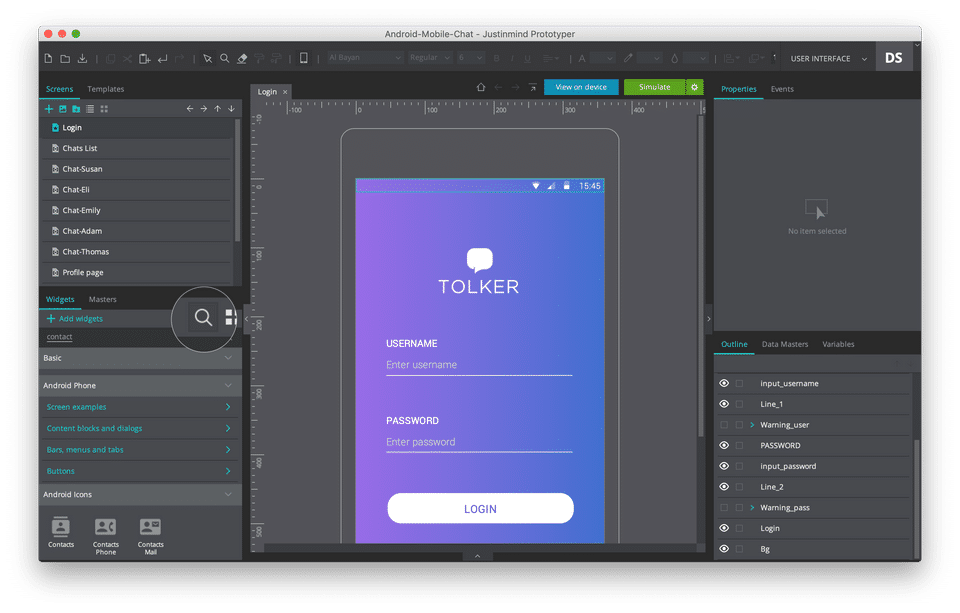Click the DS account avatar
Image resolution: width=960 pixels, height=613 pixels.
pyautogui.click(x=893, y=58)
